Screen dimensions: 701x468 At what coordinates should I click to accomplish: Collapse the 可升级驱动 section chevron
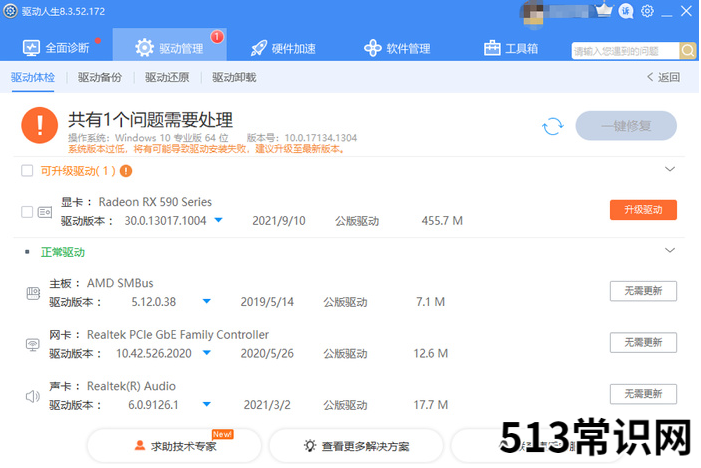click(670, 169)
